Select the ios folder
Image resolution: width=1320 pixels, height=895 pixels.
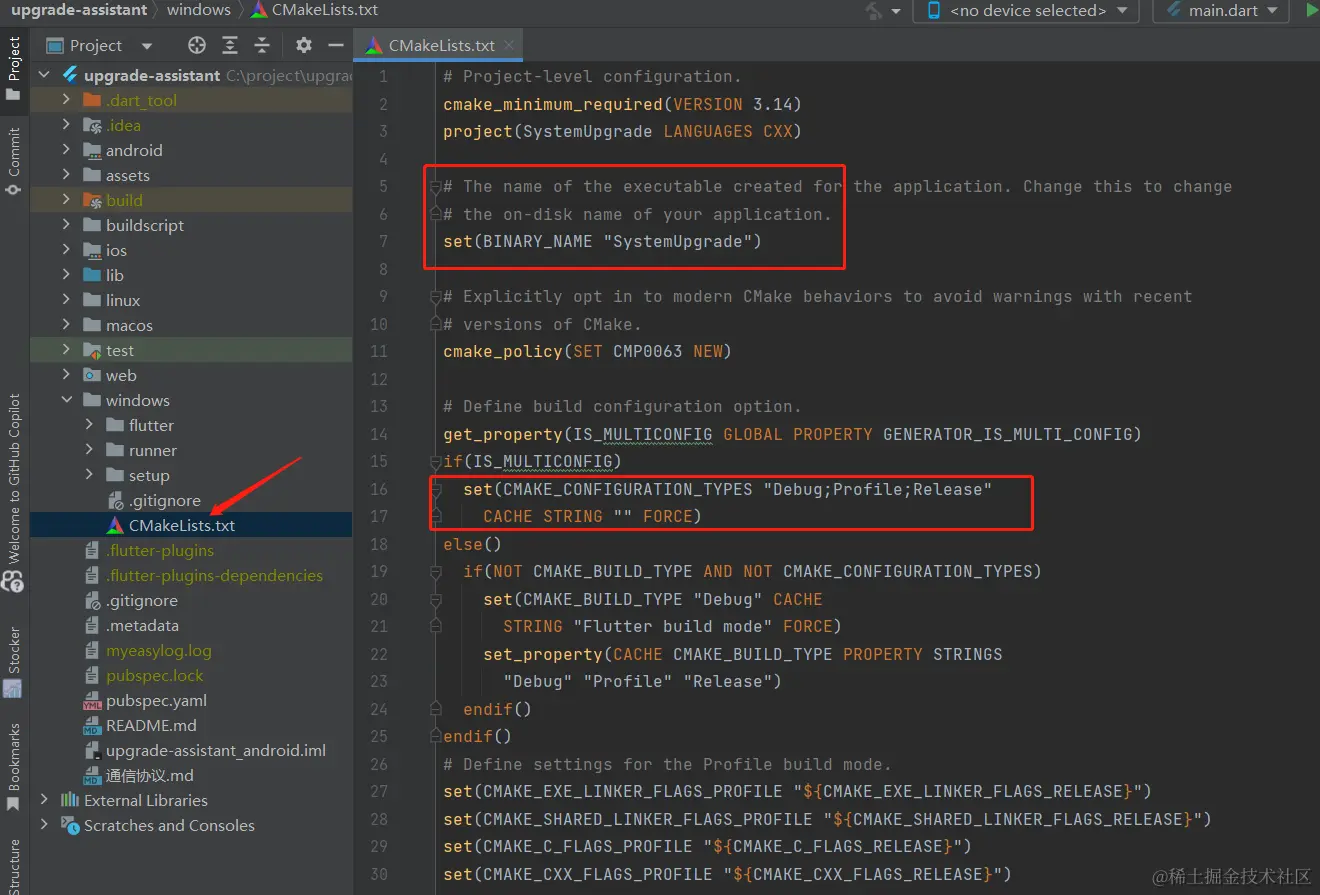[116, 250]
